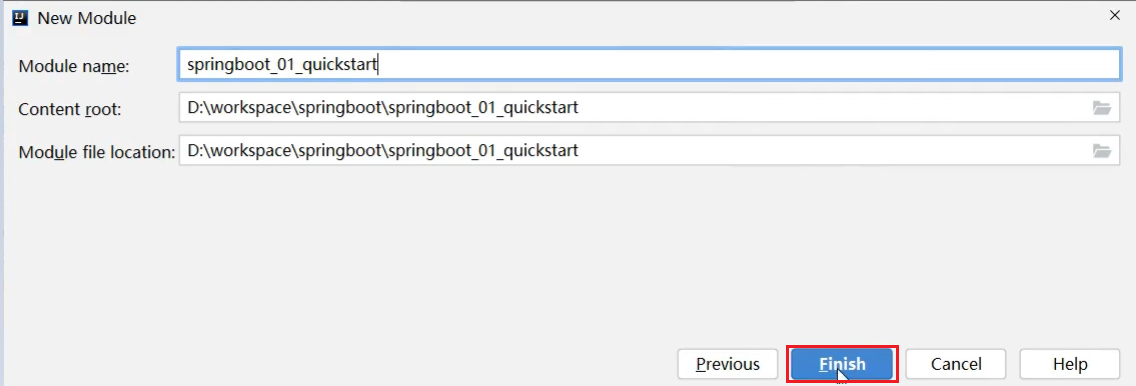Click the 'New Module' title text
This screenshot has width=1136, height=386.
86,18
